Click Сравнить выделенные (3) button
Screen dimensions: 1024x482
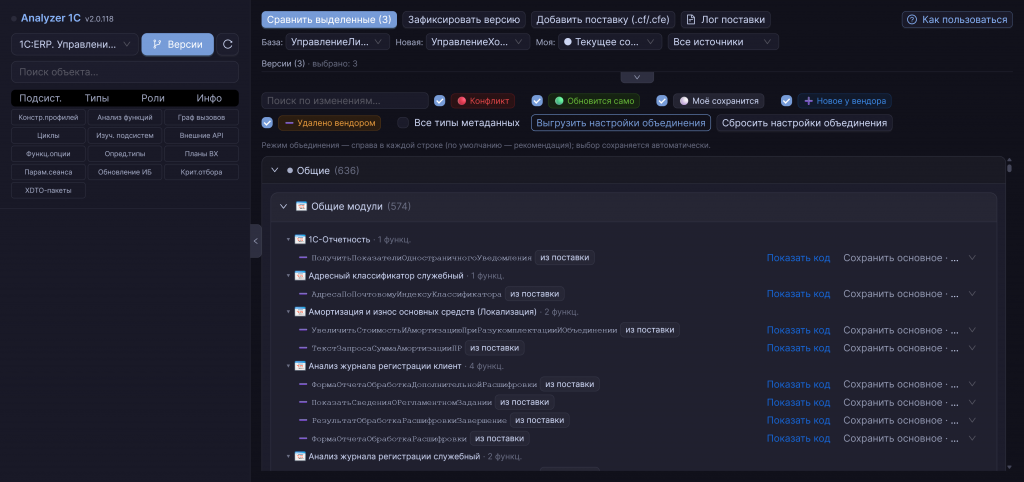click(x=329, y=20)
